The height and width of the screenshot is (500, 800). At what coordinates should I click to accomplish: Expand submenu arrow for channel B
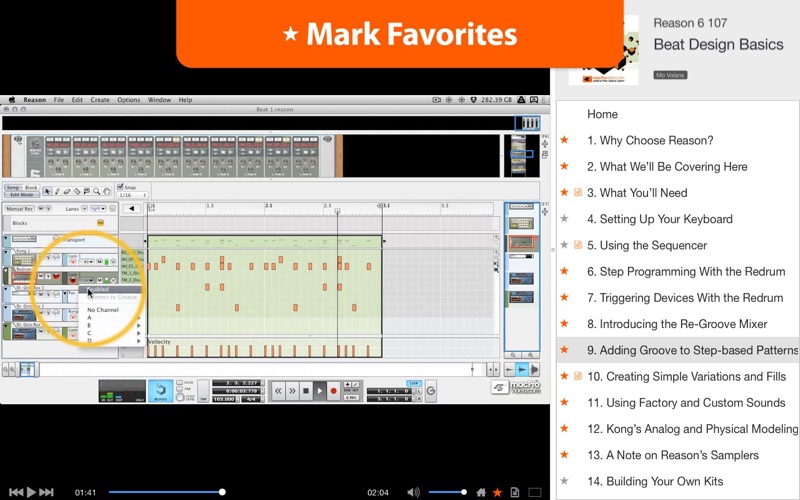138,325
